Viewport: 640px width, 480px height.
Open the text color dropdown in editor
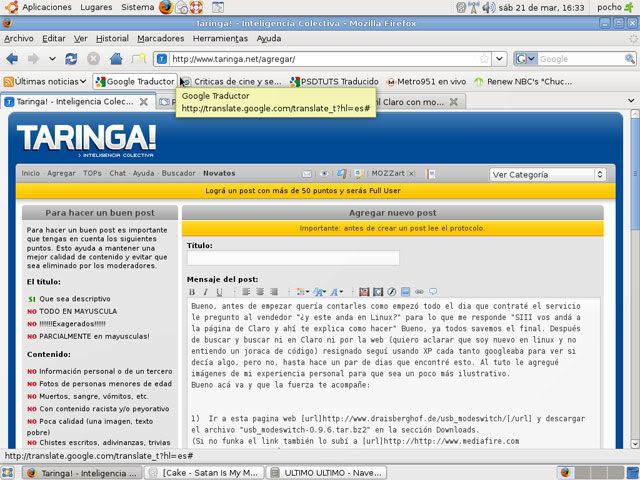(302, 291)
